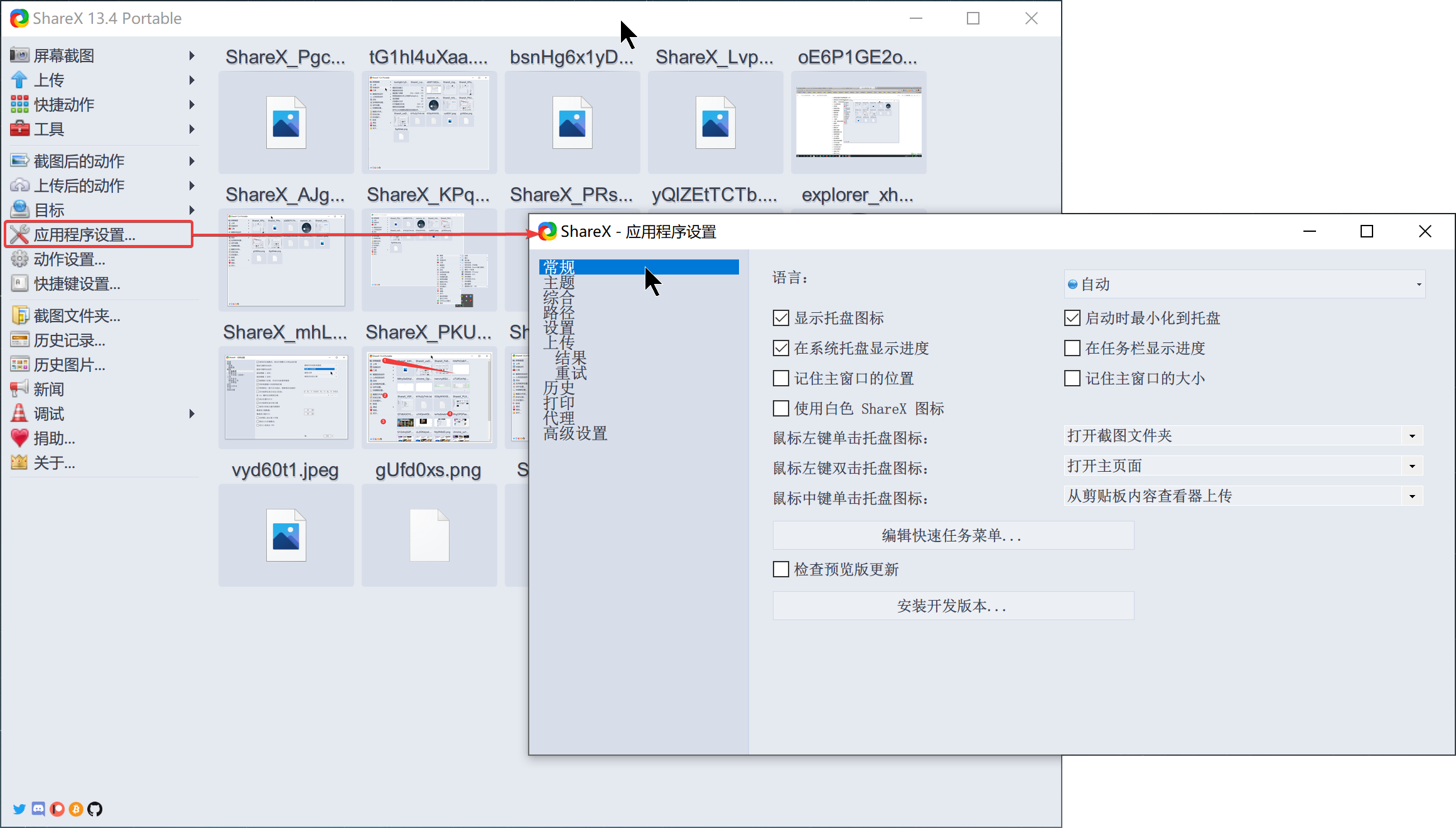
Task: Open the Discord link icon
Action: [x=38, y=809]
